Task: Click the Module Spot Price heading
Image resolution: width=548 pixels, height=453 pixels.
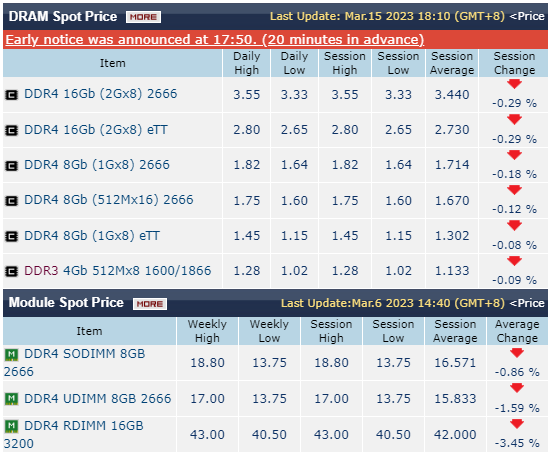Action: tap(66, 302)
